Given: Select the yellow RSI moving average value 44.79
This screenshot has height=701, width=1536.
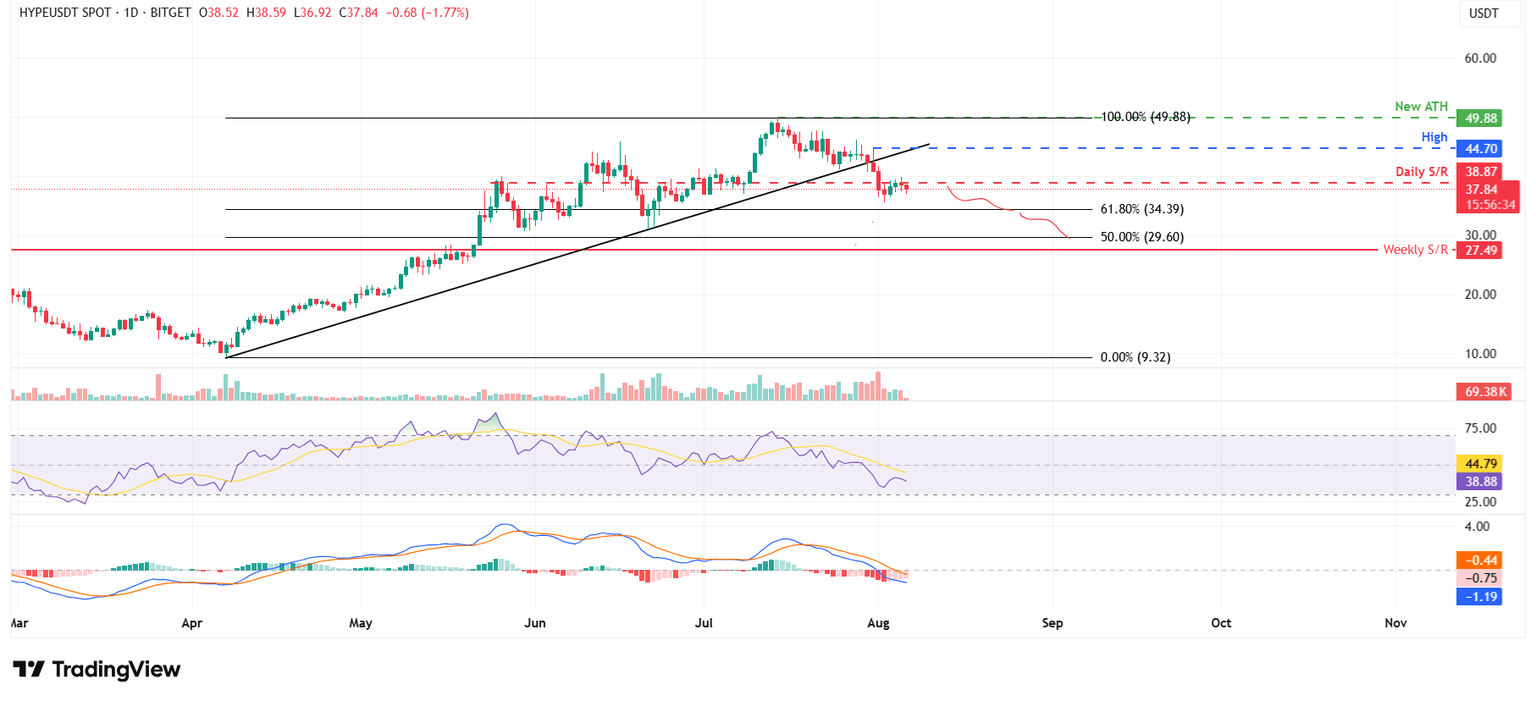Looking at the screenshot, I should (1480, 463).
